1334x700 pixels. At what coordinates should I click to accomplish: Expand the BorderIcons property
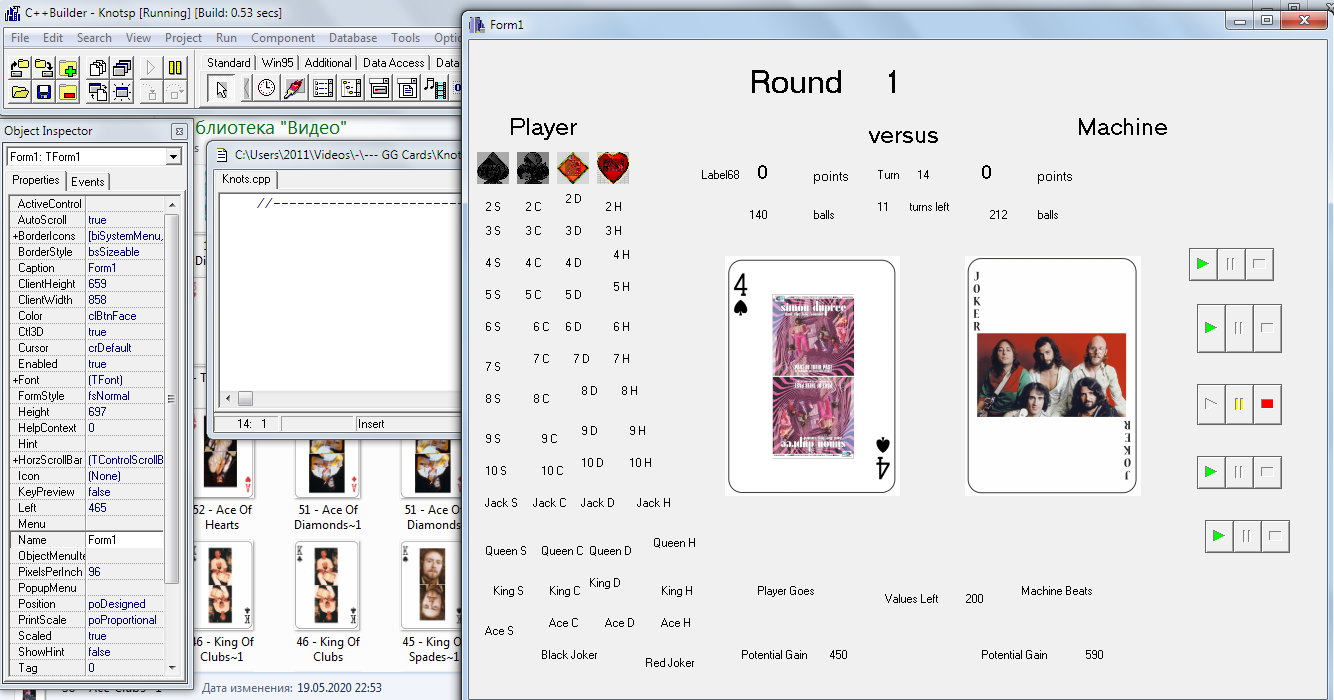pyautogui.click(x=15, y=236)
